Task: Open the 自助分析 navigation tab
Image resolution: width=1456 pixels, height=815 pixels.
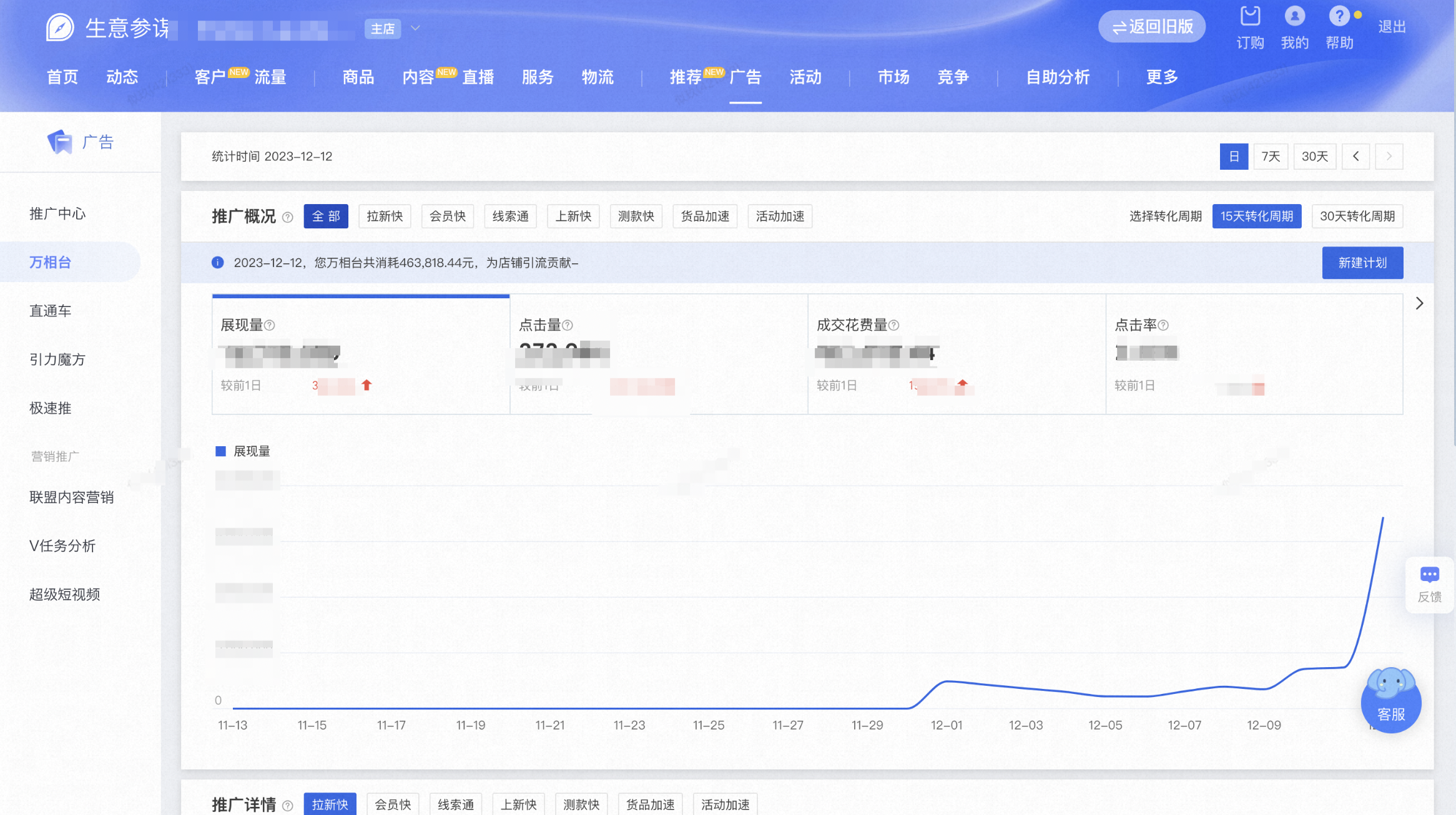Action: (1058, 77)
